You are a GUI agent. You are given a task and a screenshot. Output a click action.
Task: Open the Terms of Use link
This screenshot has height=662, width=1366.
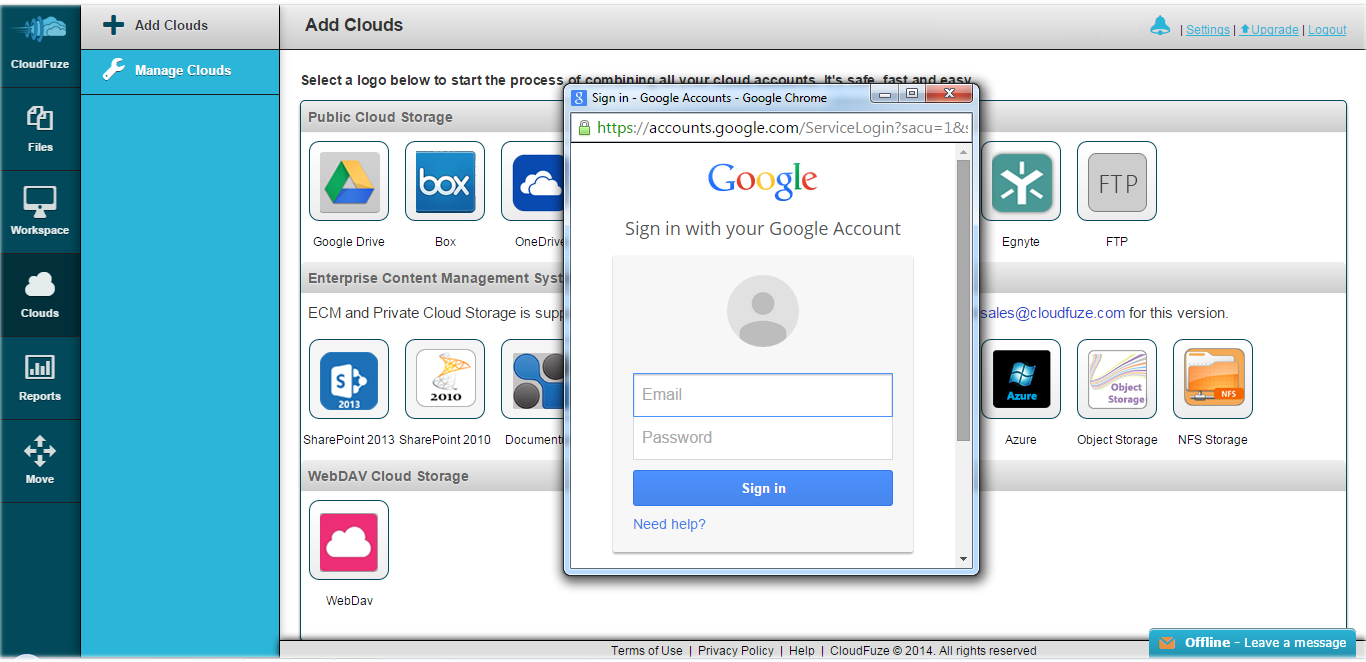(647, 651)
